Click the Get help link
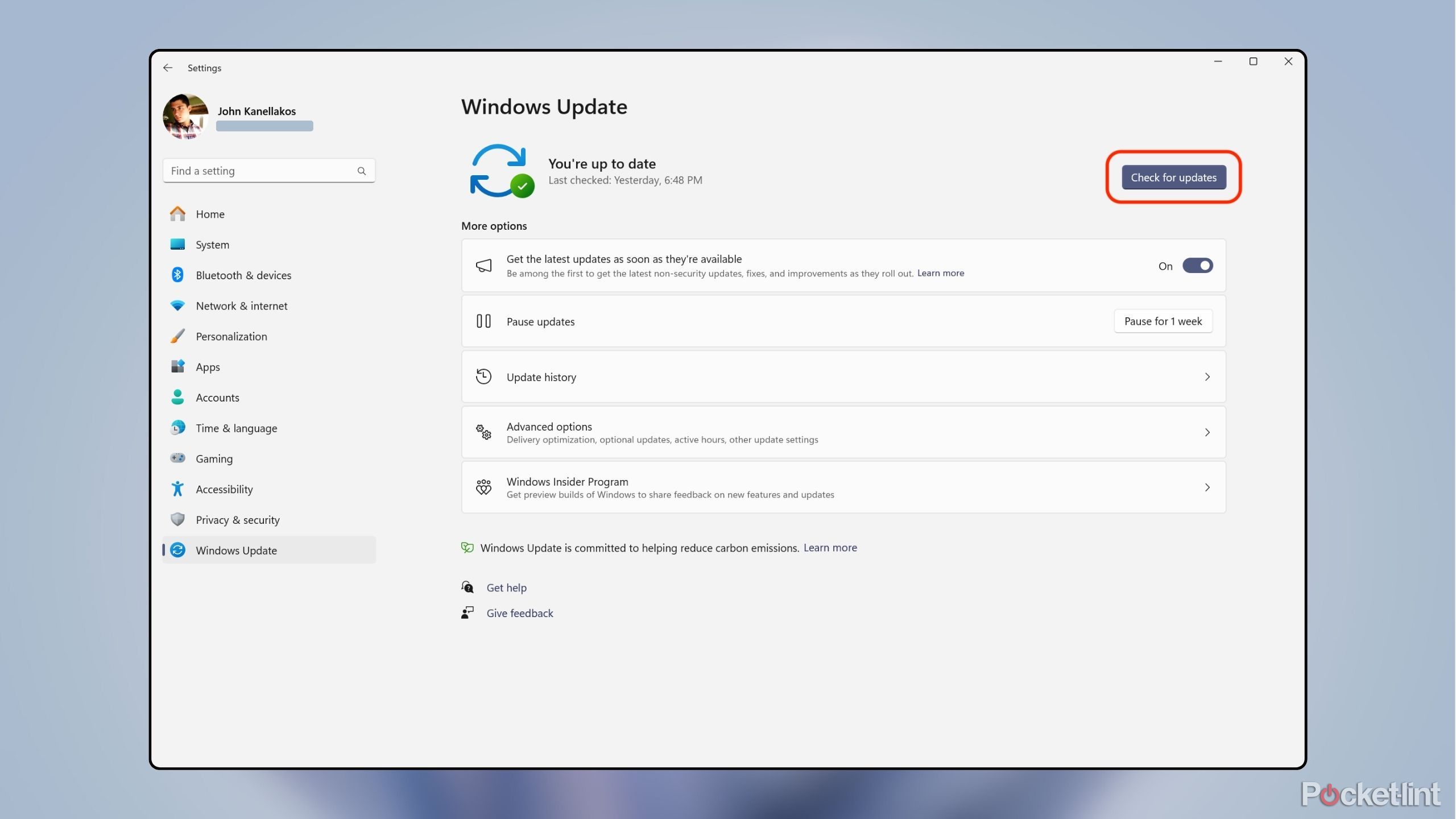 tap(506, 588)
